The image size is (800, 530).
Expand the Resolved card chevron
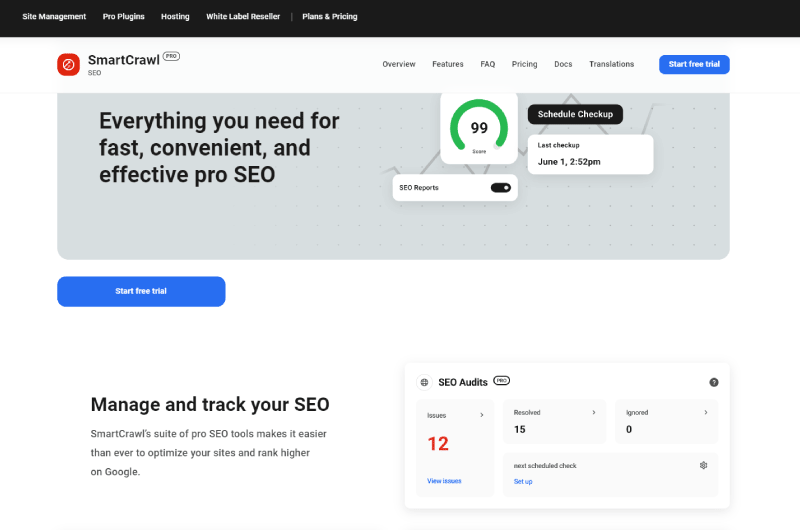(594, 412)
